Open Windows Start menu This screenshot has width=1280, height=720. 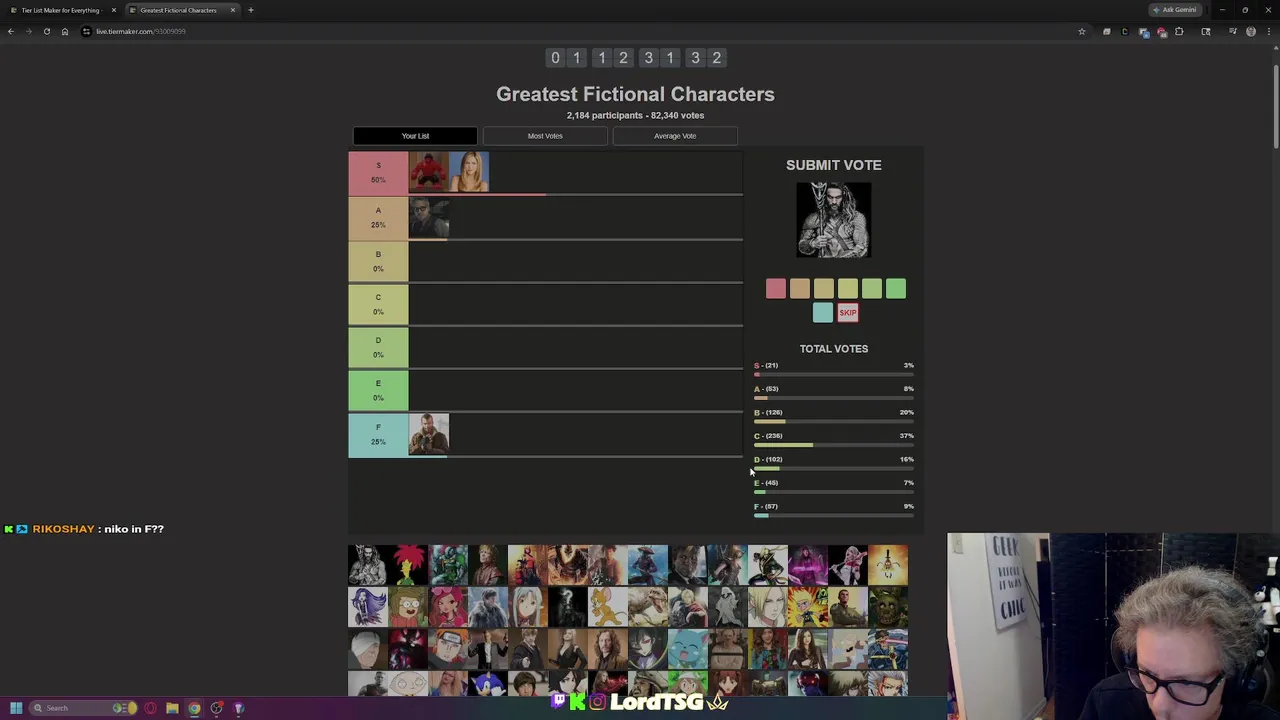pos(16,708)
